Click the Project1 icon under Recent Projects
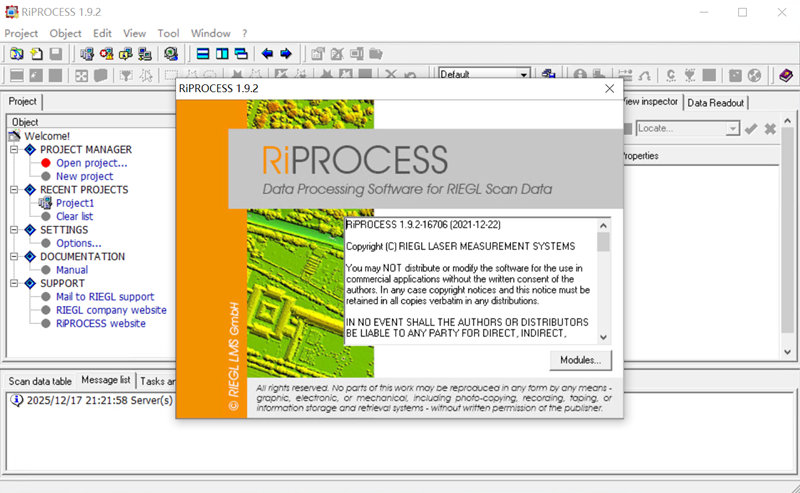The height and width of the screenshot is (493, 800). pyautogui.click(x=45, y=203)
